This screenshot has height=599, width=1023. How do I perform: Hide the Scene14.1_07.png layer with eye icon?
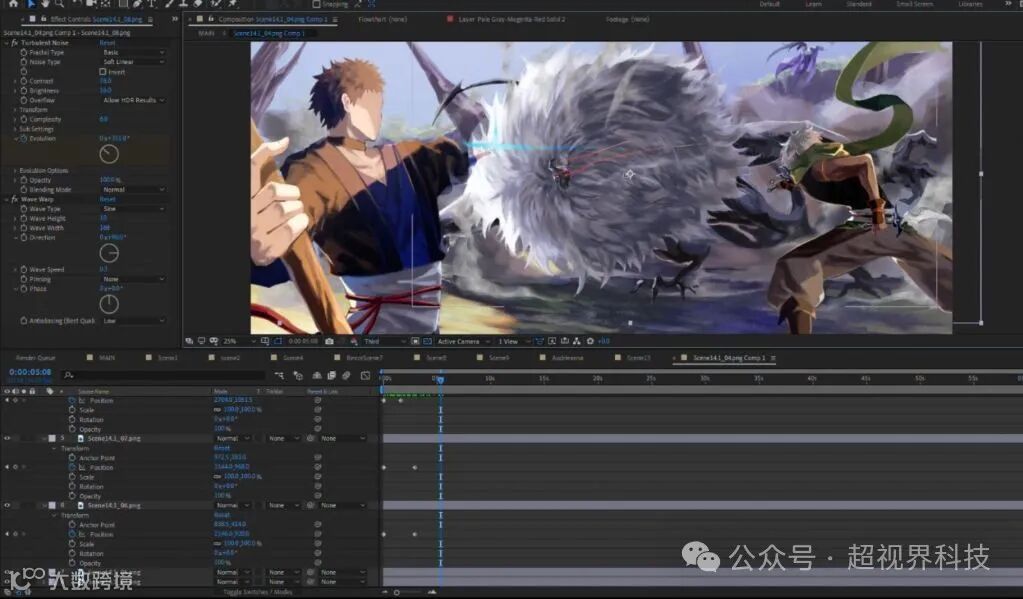(x=7, y=438)
